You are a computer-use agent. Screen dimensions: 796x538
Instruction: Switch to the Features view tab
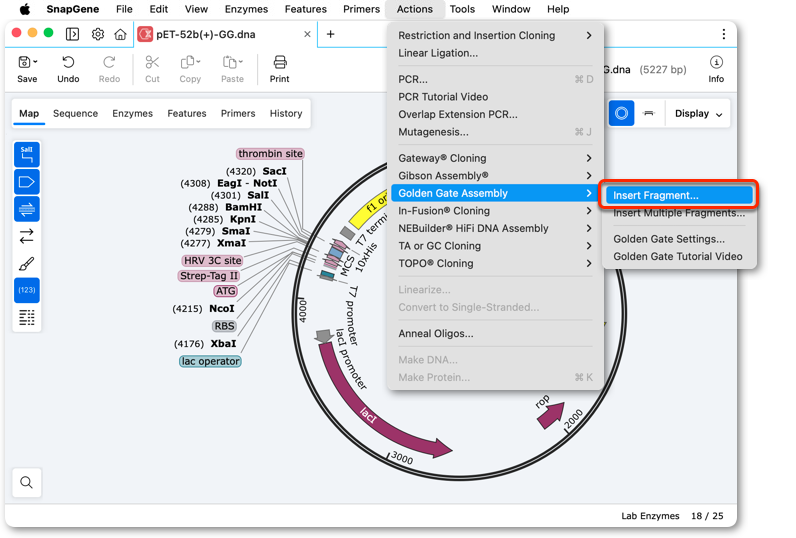(x=187, y=114)
